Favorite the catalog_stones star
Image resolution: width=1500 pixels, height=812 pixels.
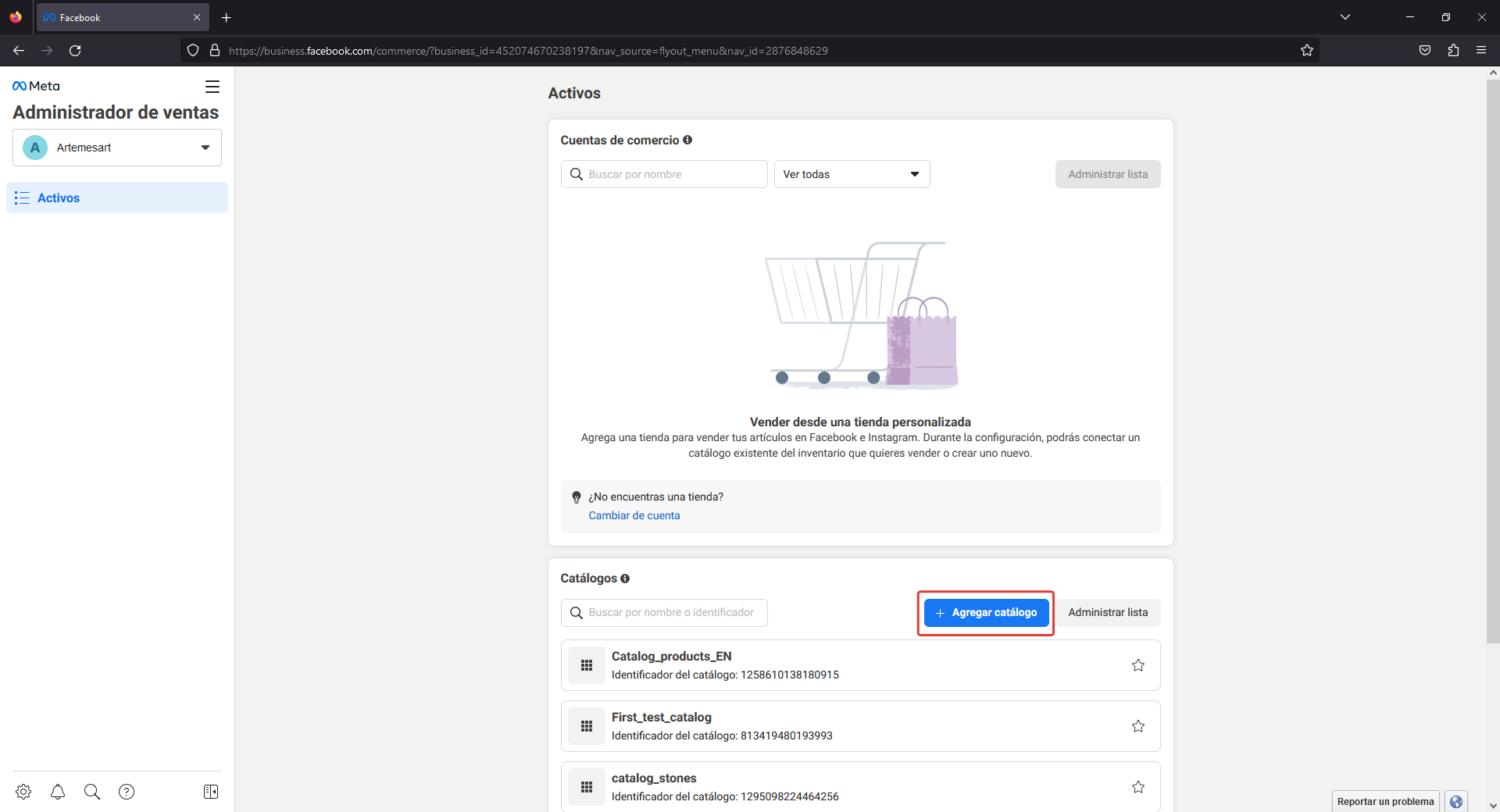1138,787
